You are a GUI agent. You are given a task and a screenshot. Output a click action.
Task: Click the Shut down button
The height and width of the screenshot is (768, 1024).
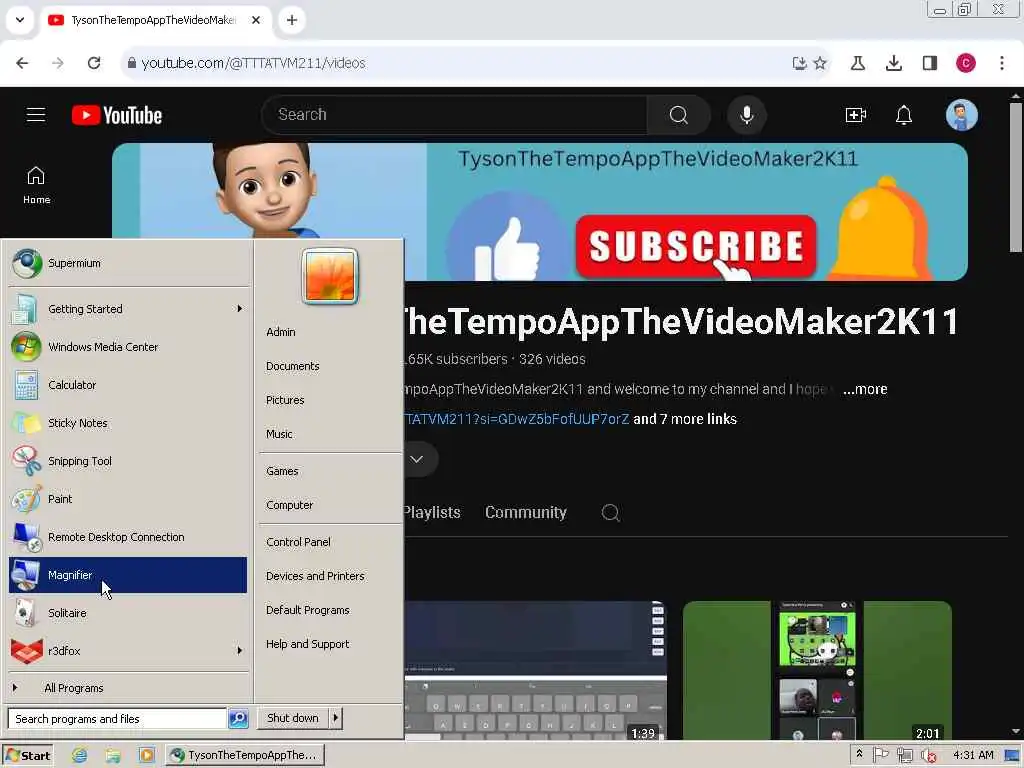293,718
